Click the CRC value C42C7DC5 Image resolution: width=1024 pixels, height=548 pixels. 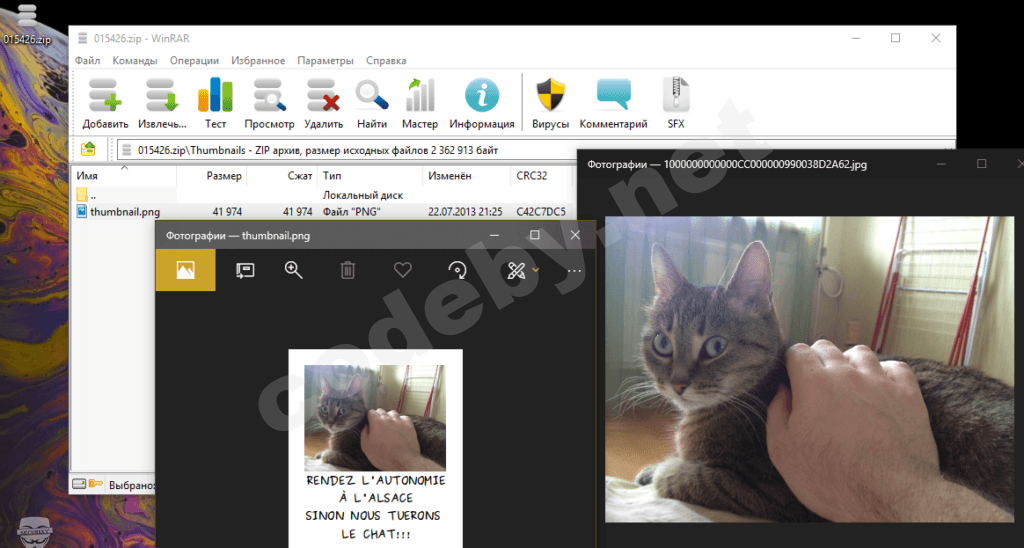(x=541, y=212)
